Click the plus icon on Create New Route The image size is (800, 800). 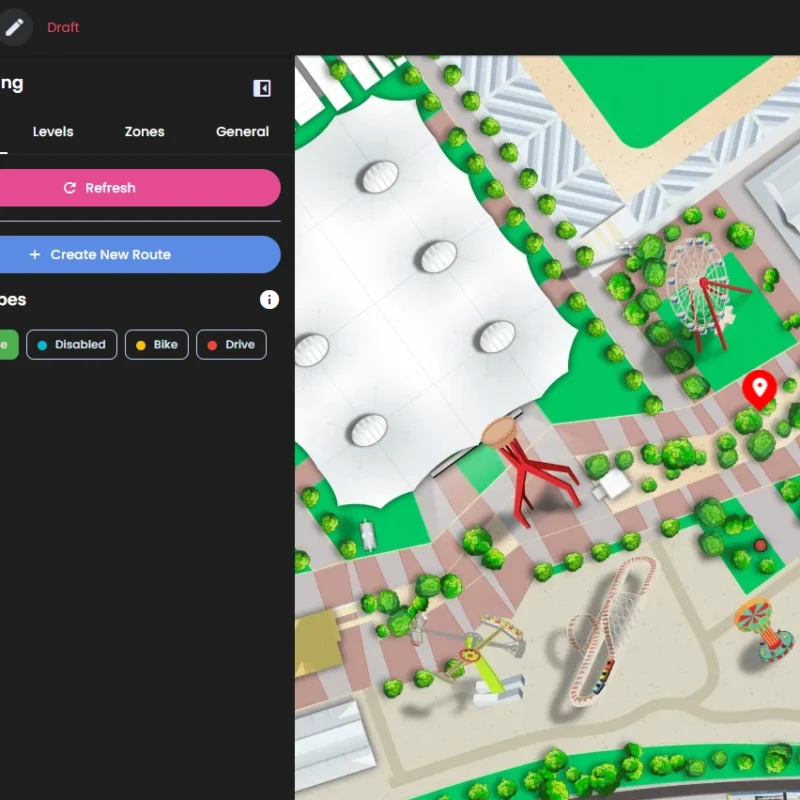(x=35, y=254)
